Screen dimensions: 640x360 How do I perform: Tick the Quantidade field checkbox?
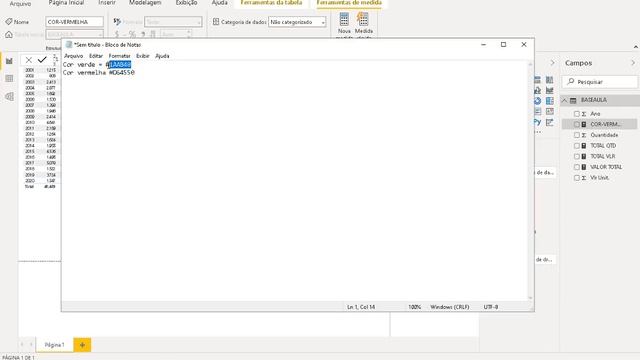coord(577,135)
